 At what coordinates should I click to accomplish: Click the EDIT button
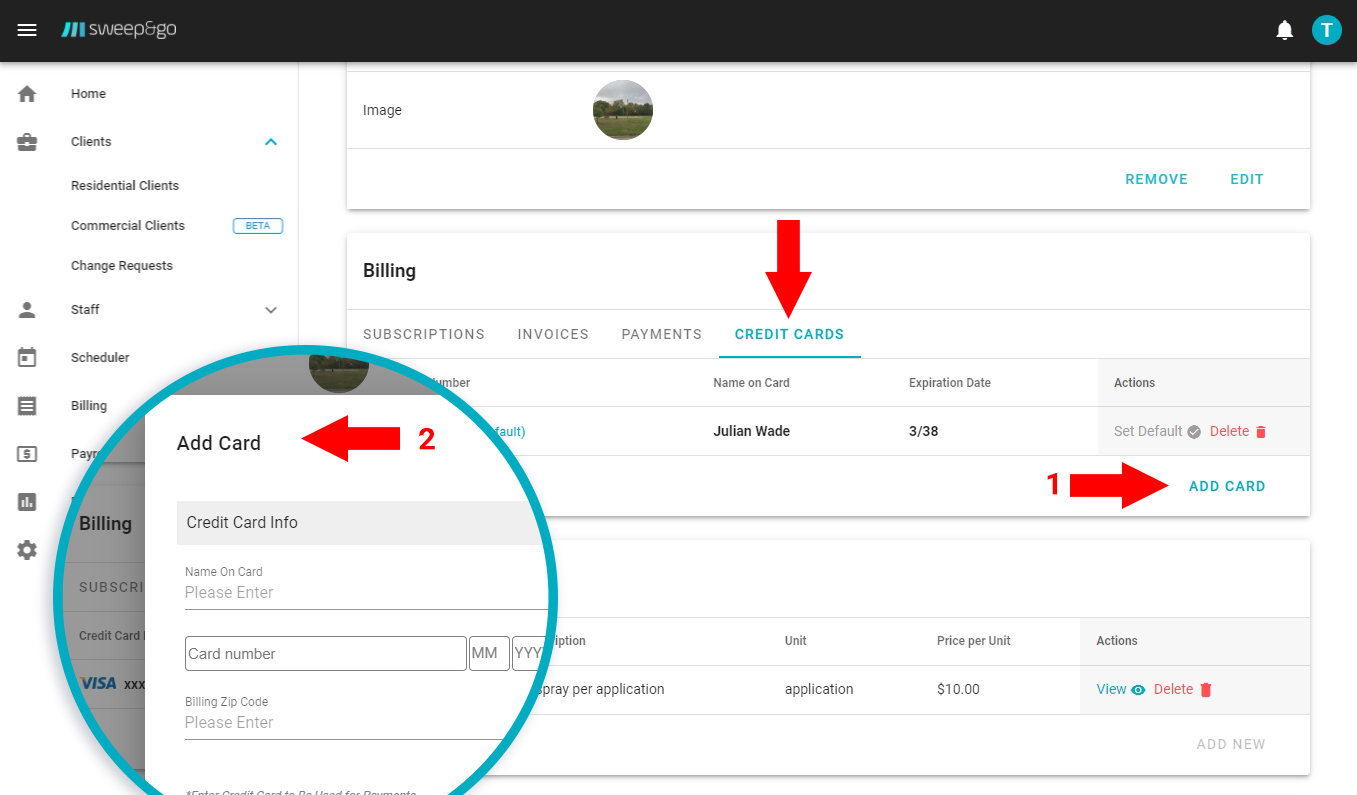pyautogui.click(x=1246, y=180)
